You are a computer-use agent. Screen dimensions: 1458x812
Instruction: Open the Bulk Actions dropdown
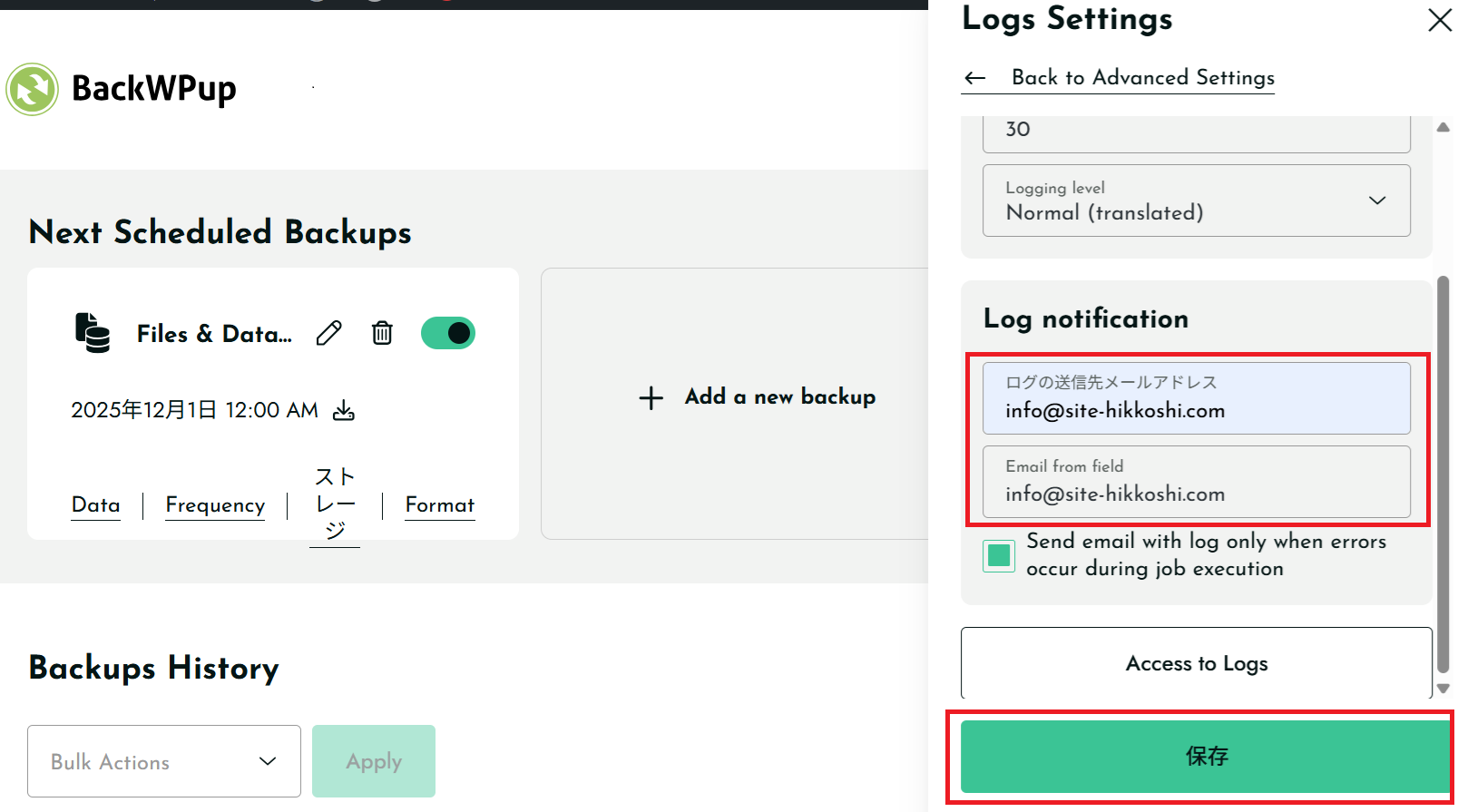164,761
